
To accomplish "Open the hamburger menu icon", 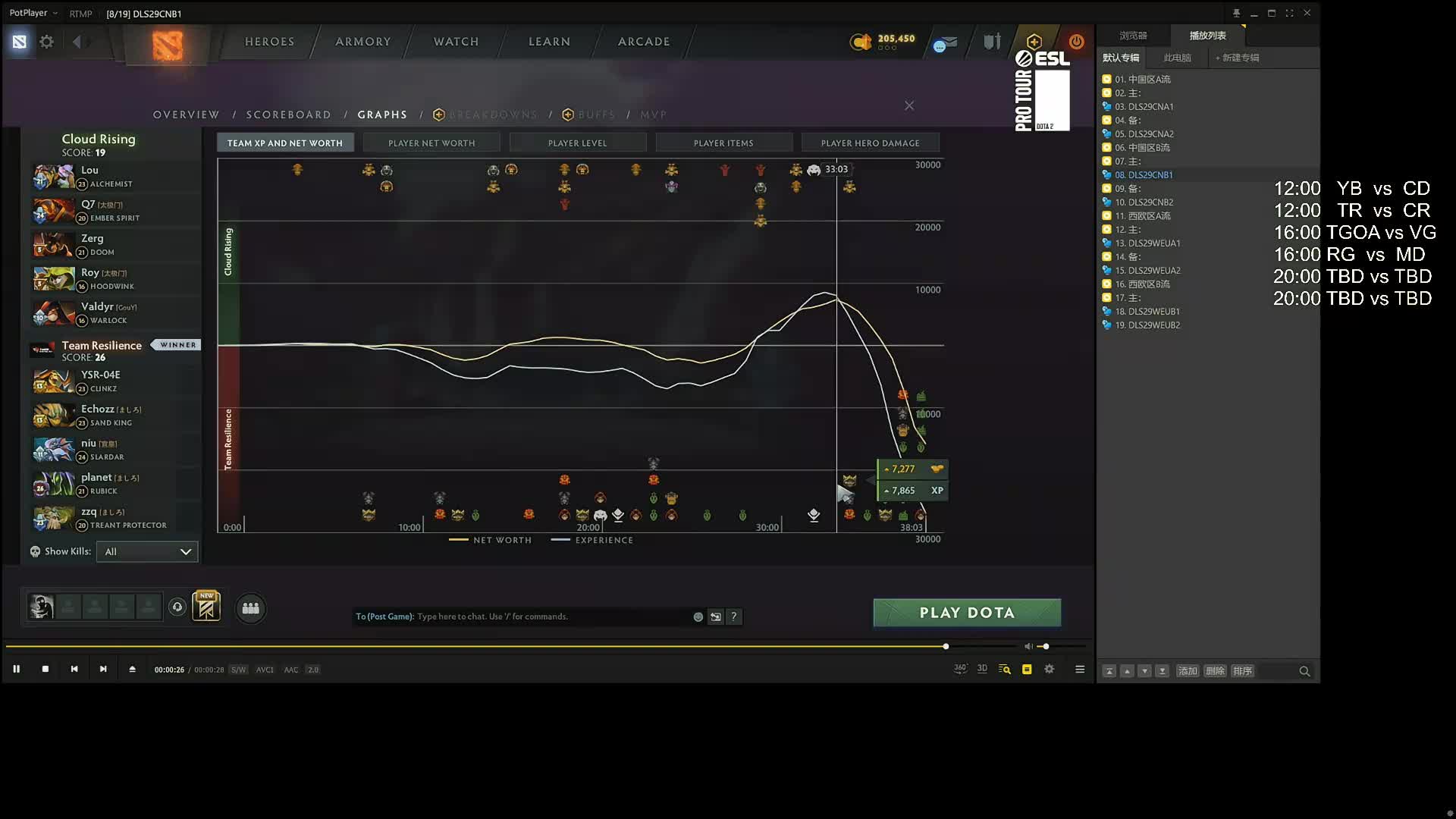I will [x=1080, y=669].
